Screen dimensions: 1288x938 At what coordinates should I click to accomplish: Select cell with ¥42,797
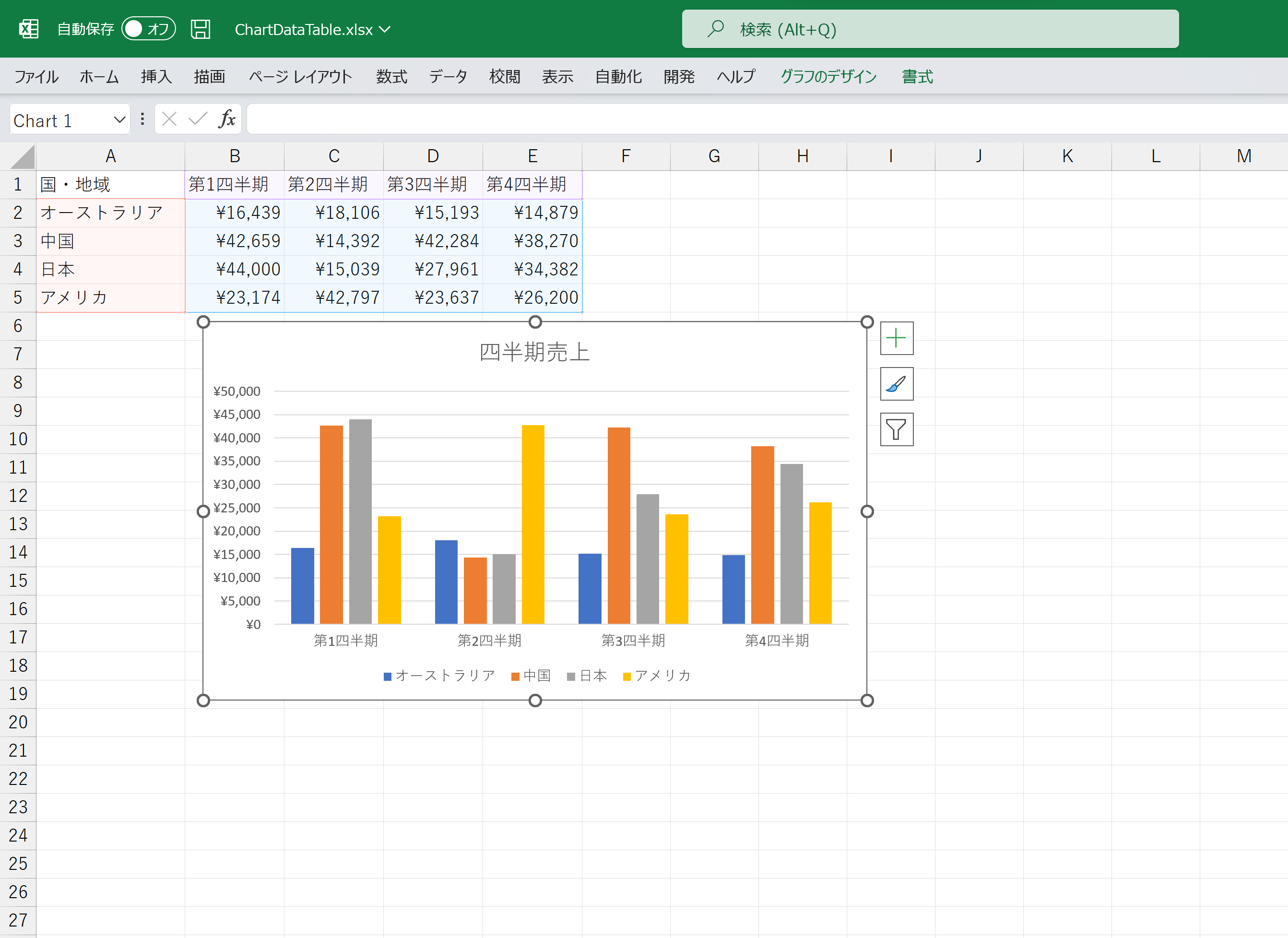click(x=334, y=297)
